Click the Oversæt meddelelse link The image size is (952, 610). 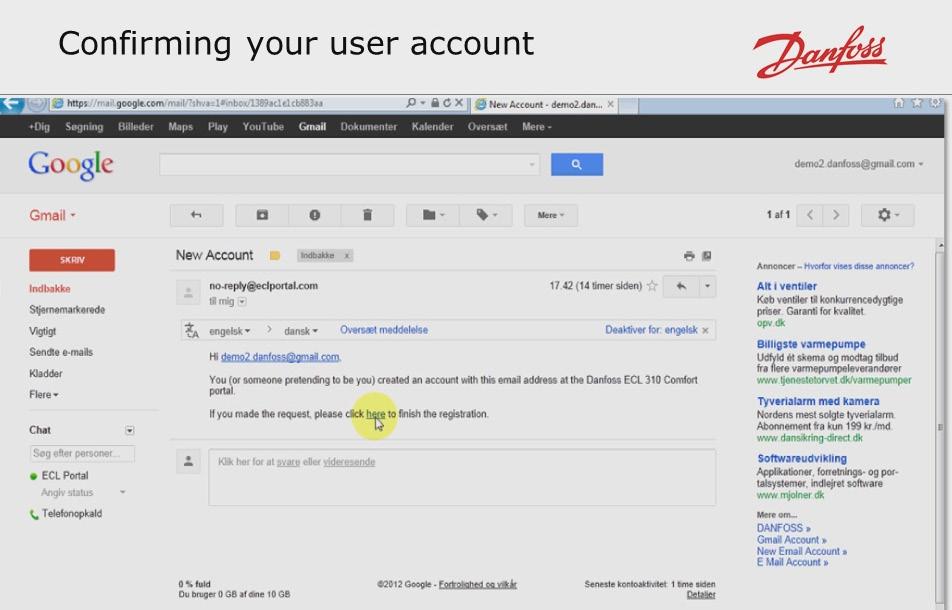click(x=384, y=330)
